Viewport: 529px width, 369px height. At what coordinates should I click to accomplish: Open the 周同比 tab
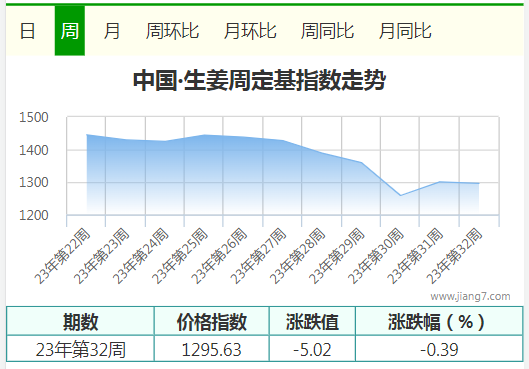tap(327, 31)
